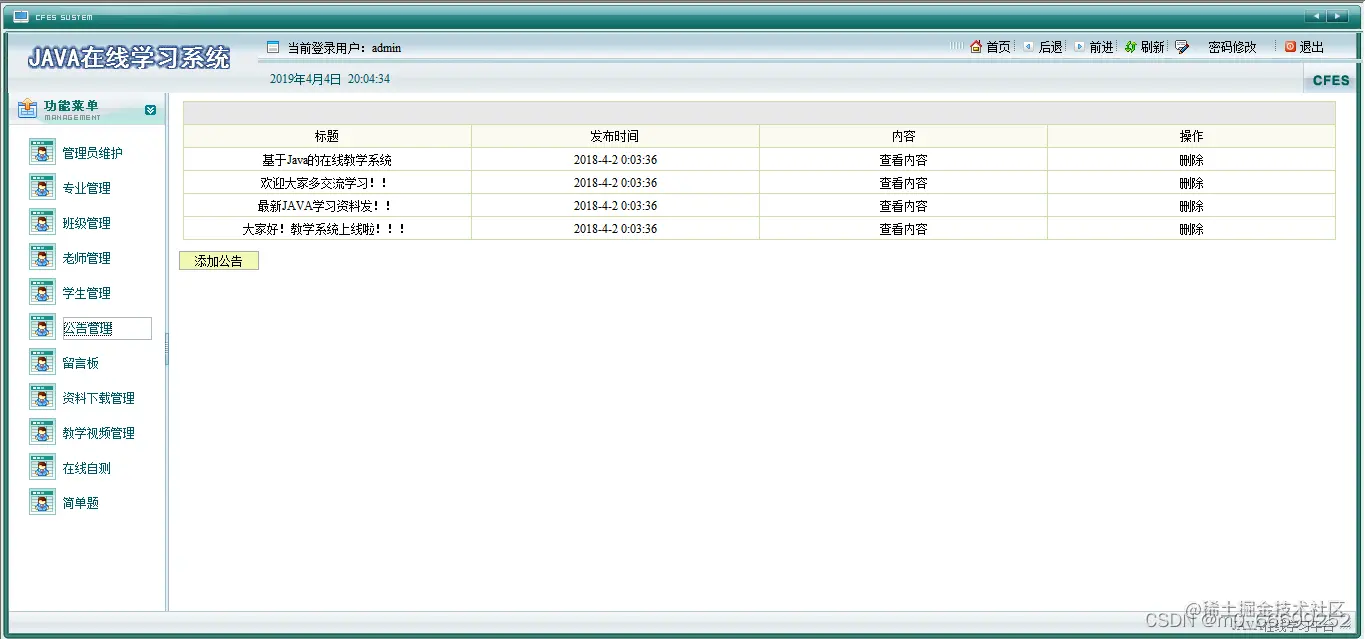Open 班级管理 menu item

coord(87,223)
